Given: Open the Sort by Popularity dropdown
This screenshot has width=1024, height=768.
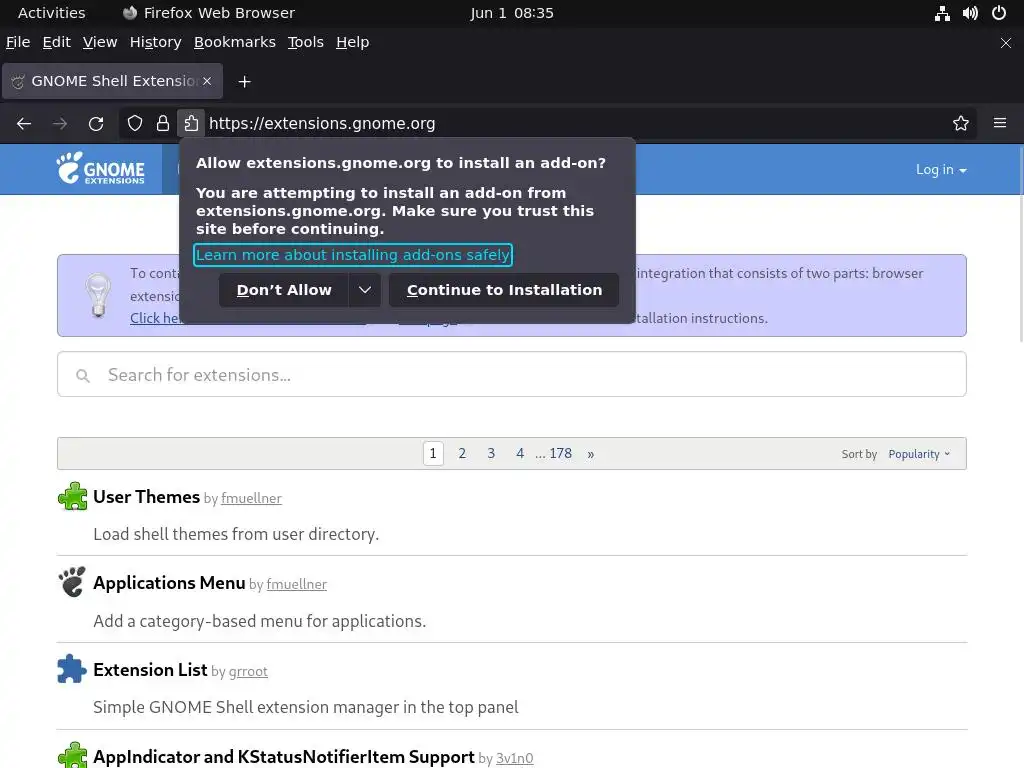Looking at the screenshot, I should (x=919, y=454).
